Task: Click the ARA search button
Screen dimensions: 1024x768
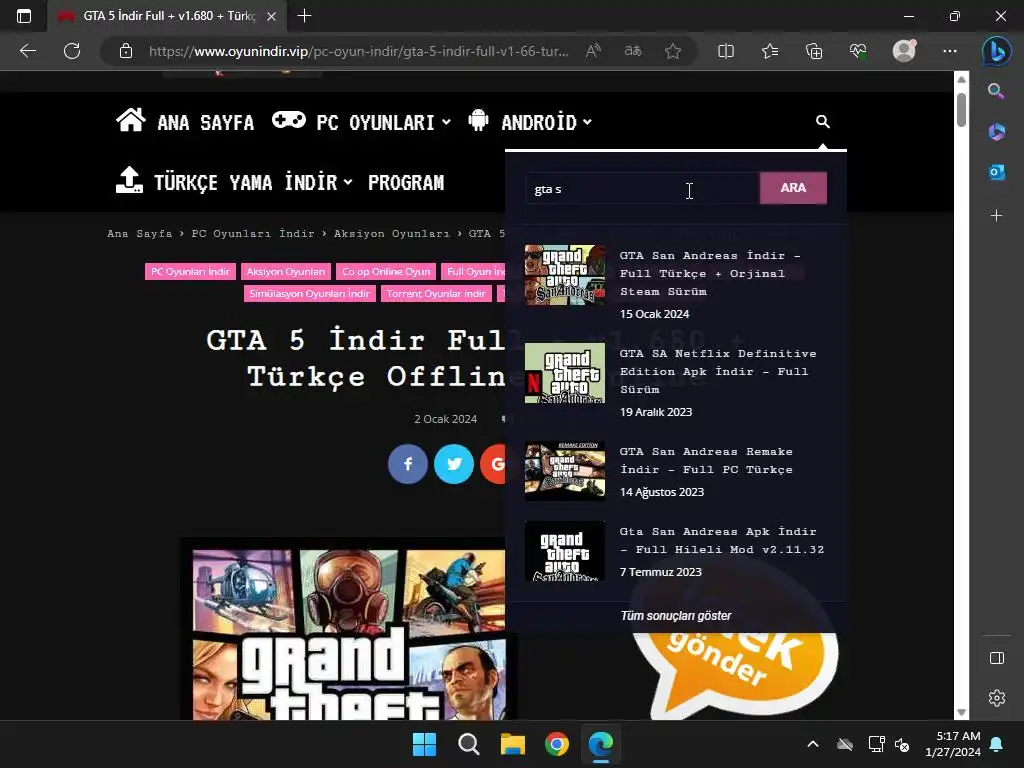Action: point(793,188)
